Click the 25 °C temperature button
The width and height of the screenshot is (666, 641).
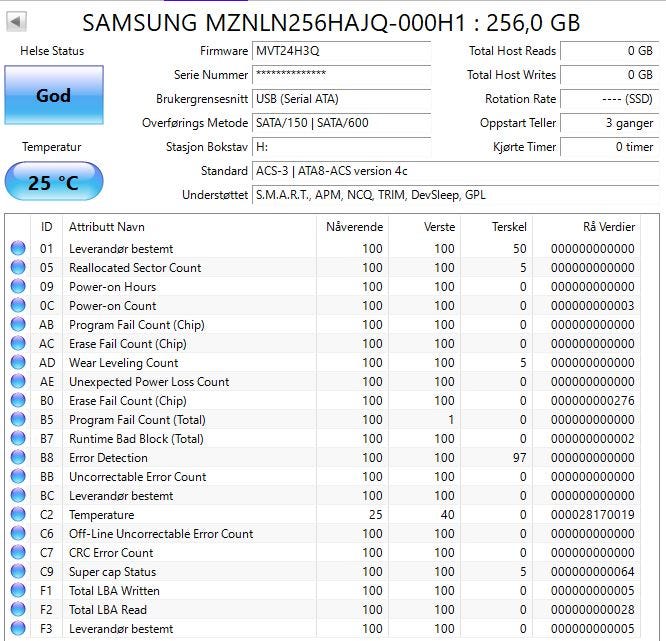54,181
